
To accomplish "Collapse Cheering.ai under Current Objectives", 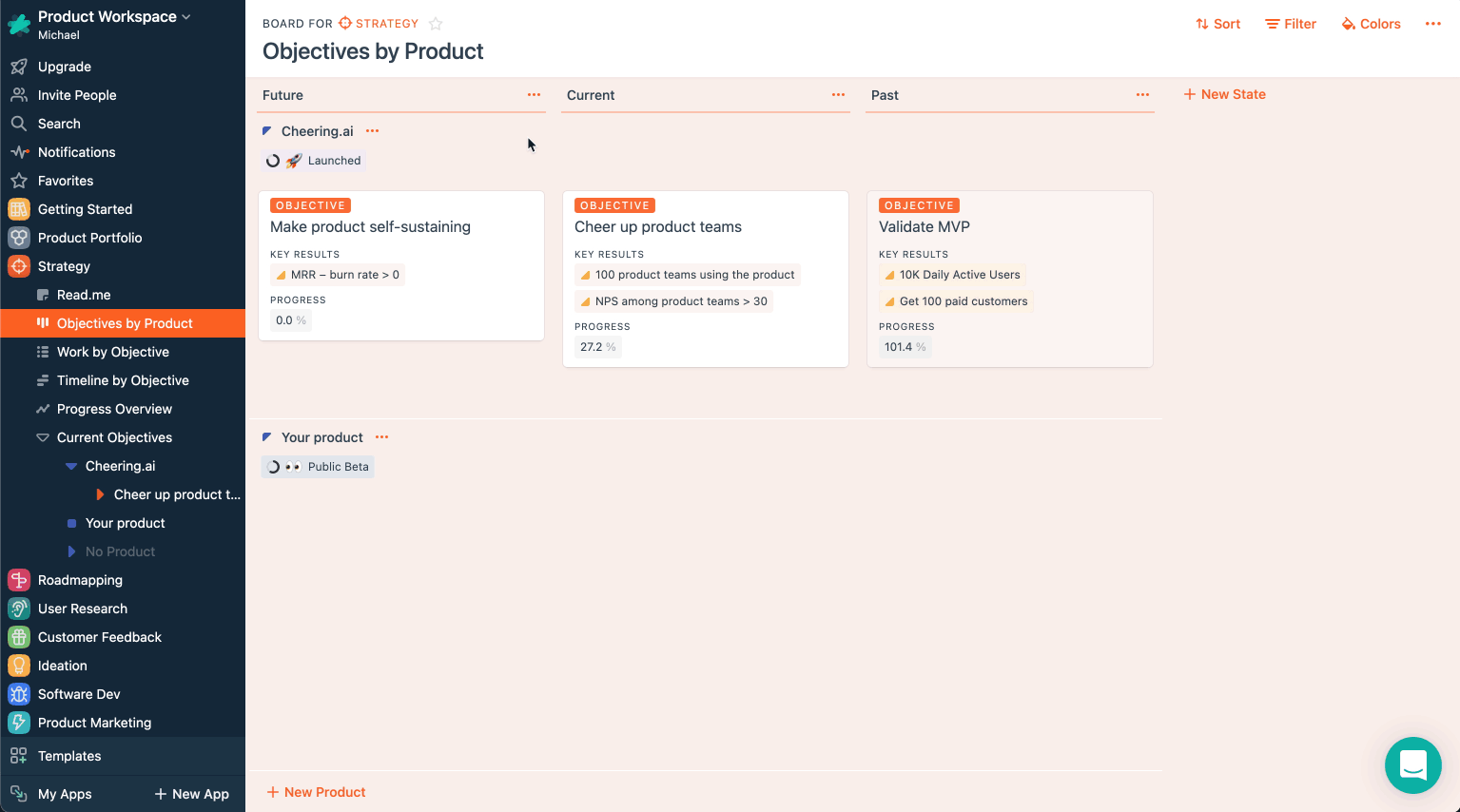I will [x=71, y=466].
